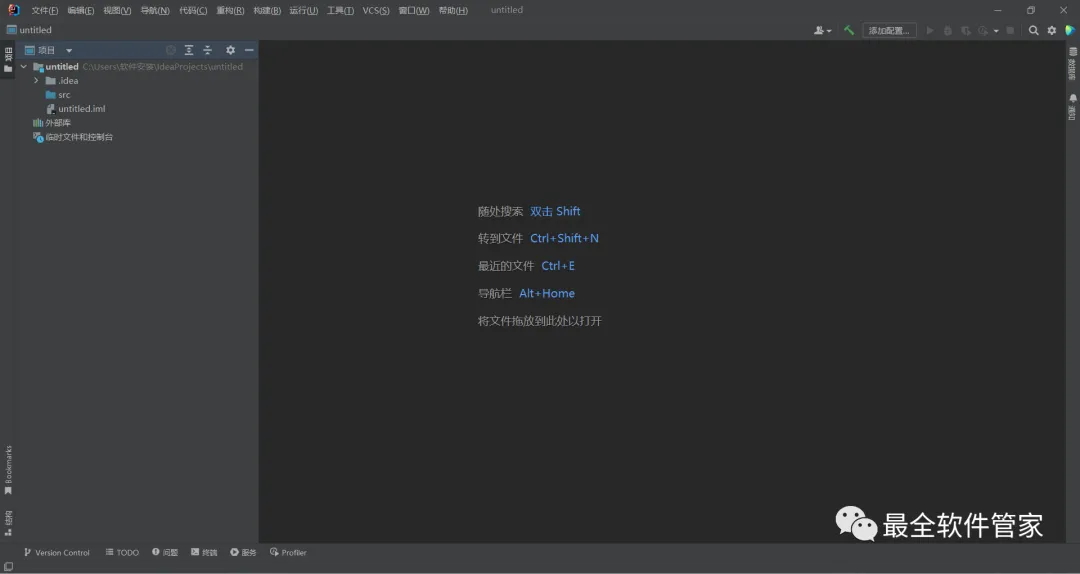The width and height of the screenshot is (1080, 574).
Task: Open the 文件(F) menu
Action: tap(45, 10)
